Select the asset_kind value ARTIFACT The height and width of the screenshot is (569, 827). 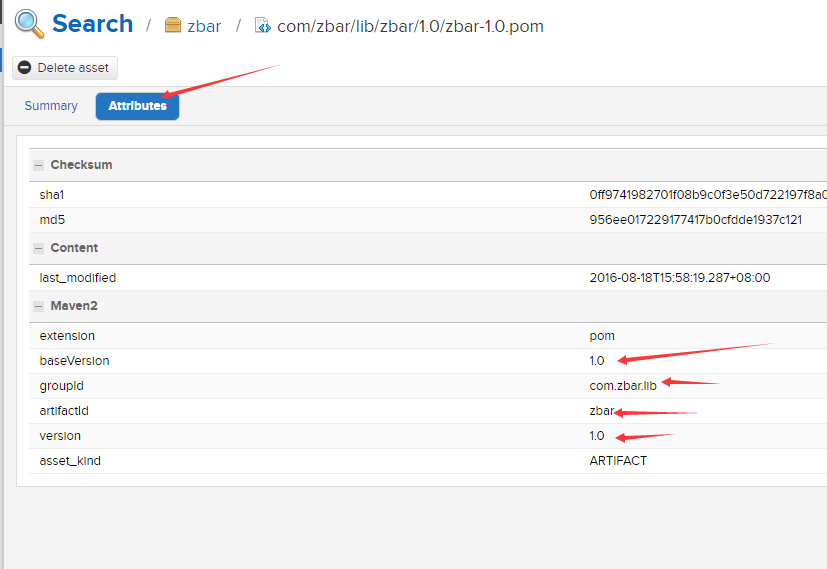(x=618, y=460)
